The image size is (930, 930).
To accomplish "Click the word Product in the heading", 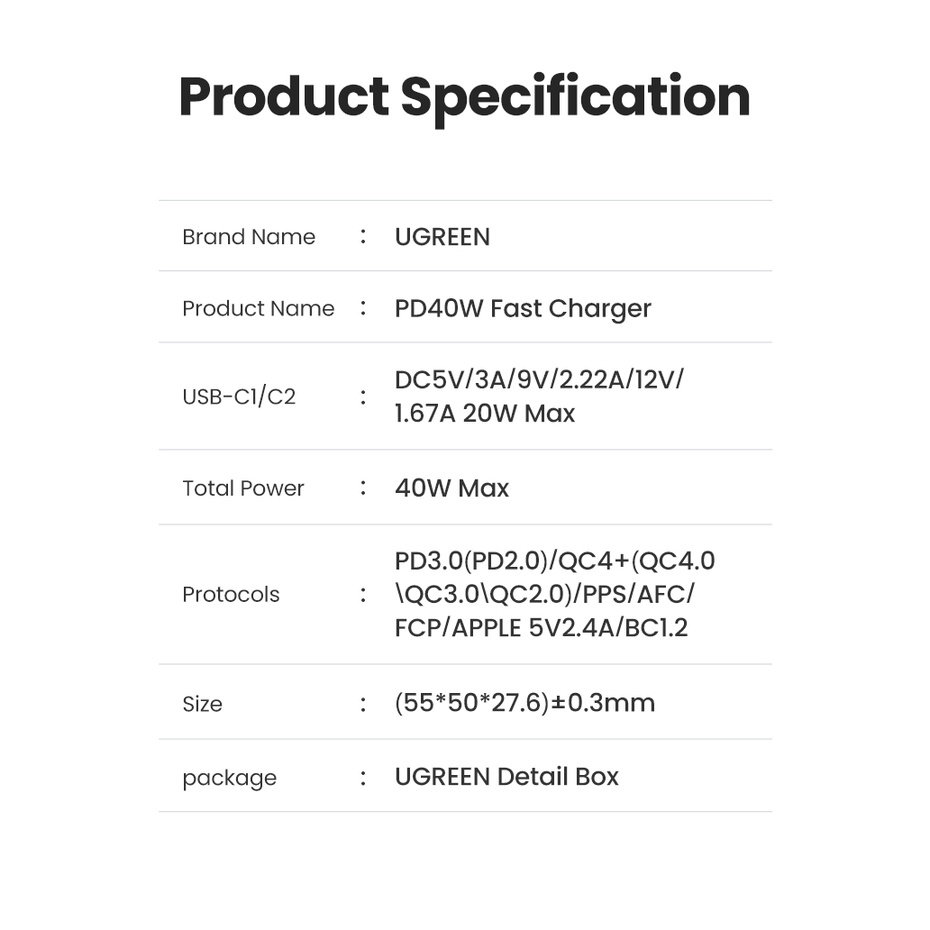I will (x=283, y=97).
